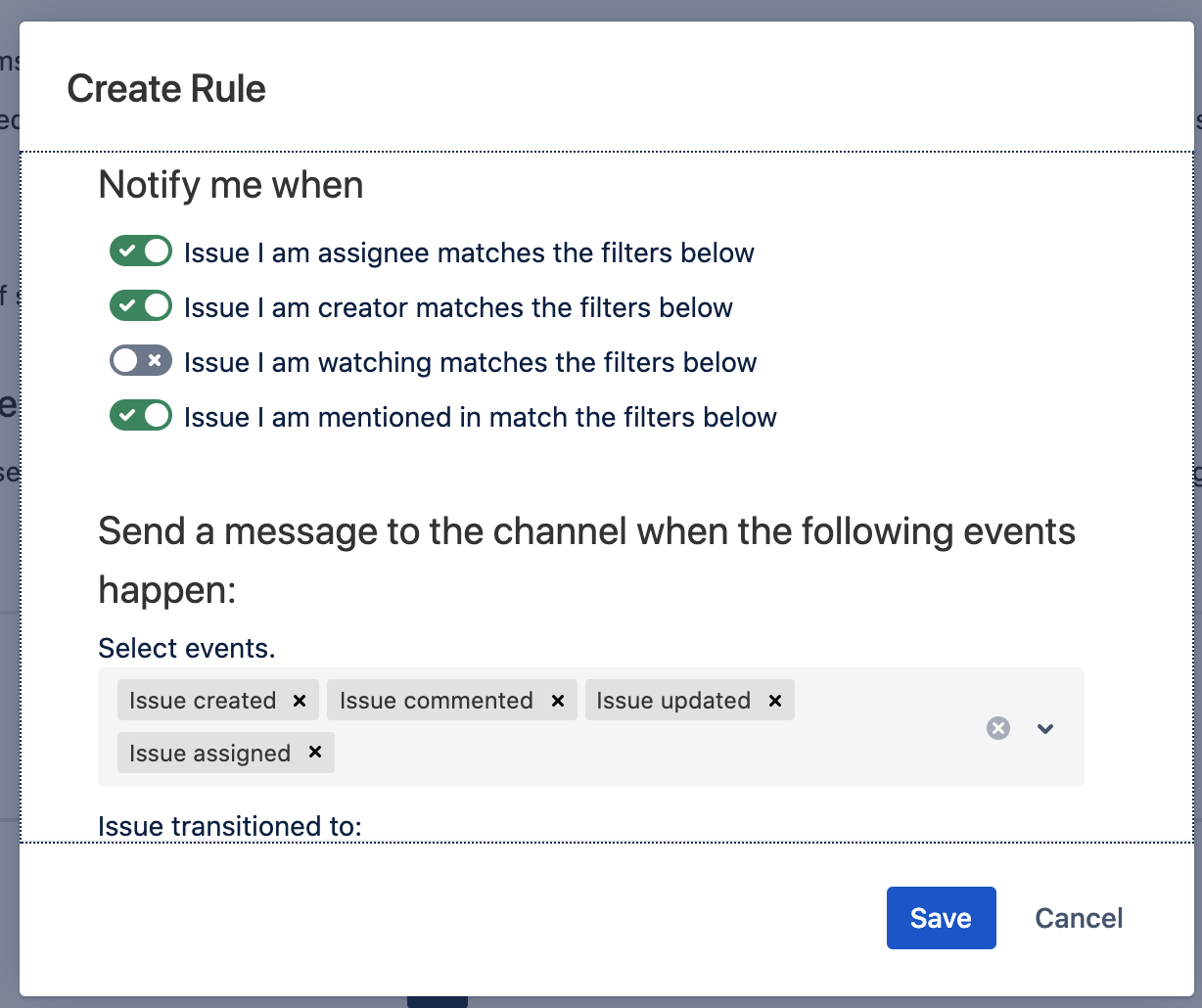Viewport: 1202px width, 1008px height.
Task: Click the 'Issue I am mentioned' label
Action: 480,417
